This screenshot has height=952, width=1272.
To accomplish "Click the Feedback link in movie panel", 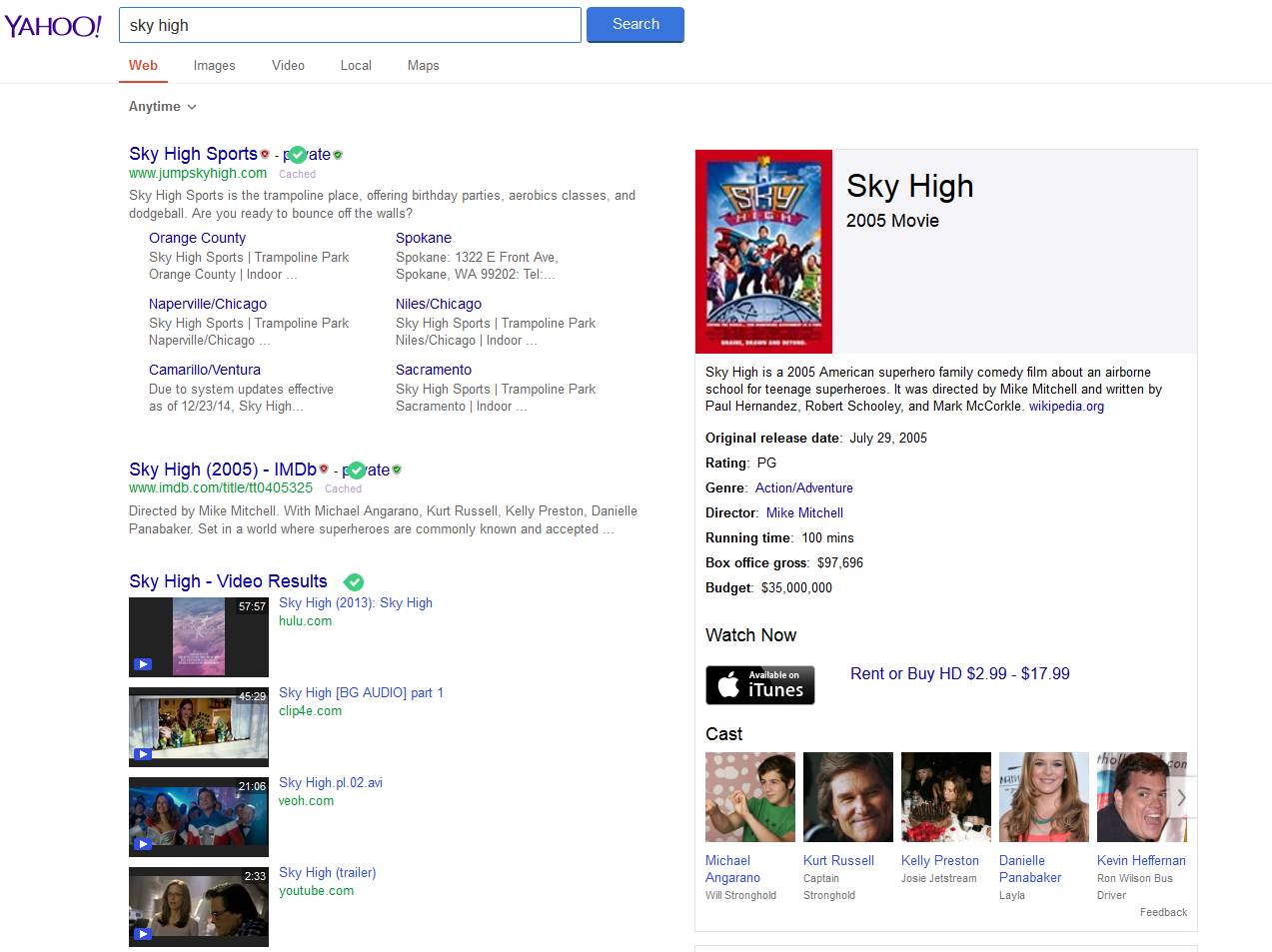I will 1163,913.
